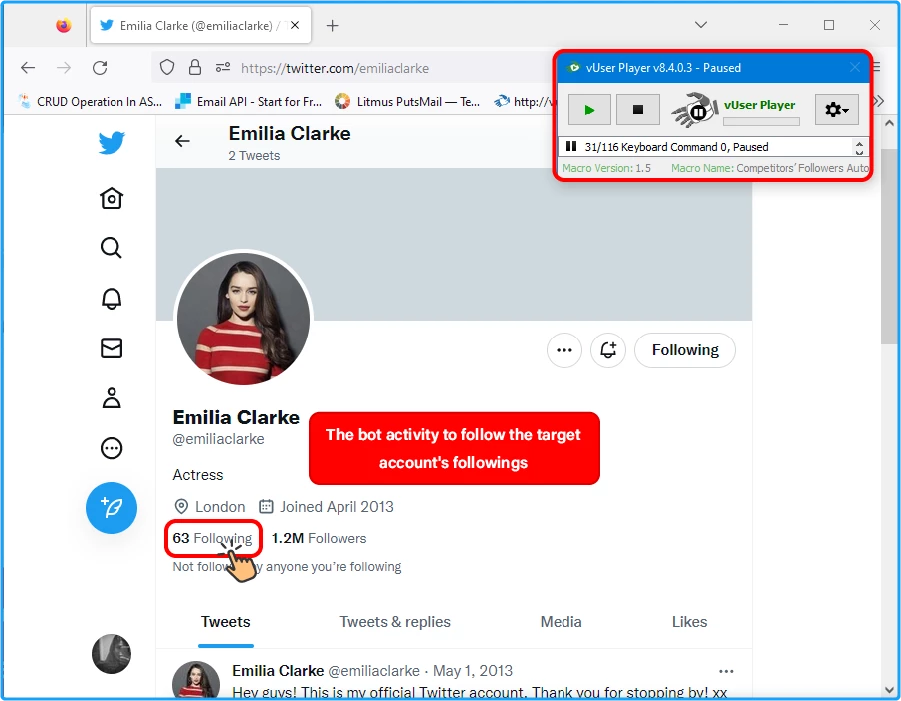
Task: Close the Emilia Clarke browser tab
Action: tap(295, 25)
